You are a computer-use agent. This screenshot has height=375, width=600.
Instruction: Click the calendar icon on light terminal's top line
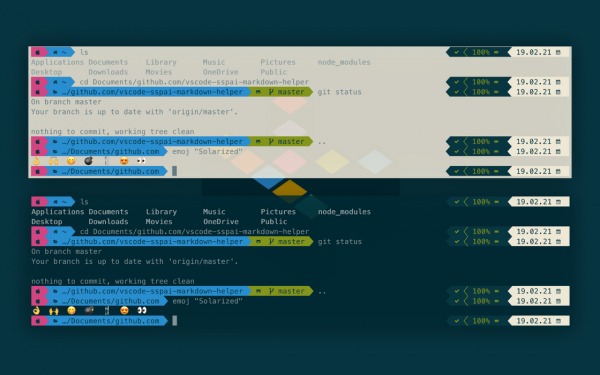click(558, 52)
